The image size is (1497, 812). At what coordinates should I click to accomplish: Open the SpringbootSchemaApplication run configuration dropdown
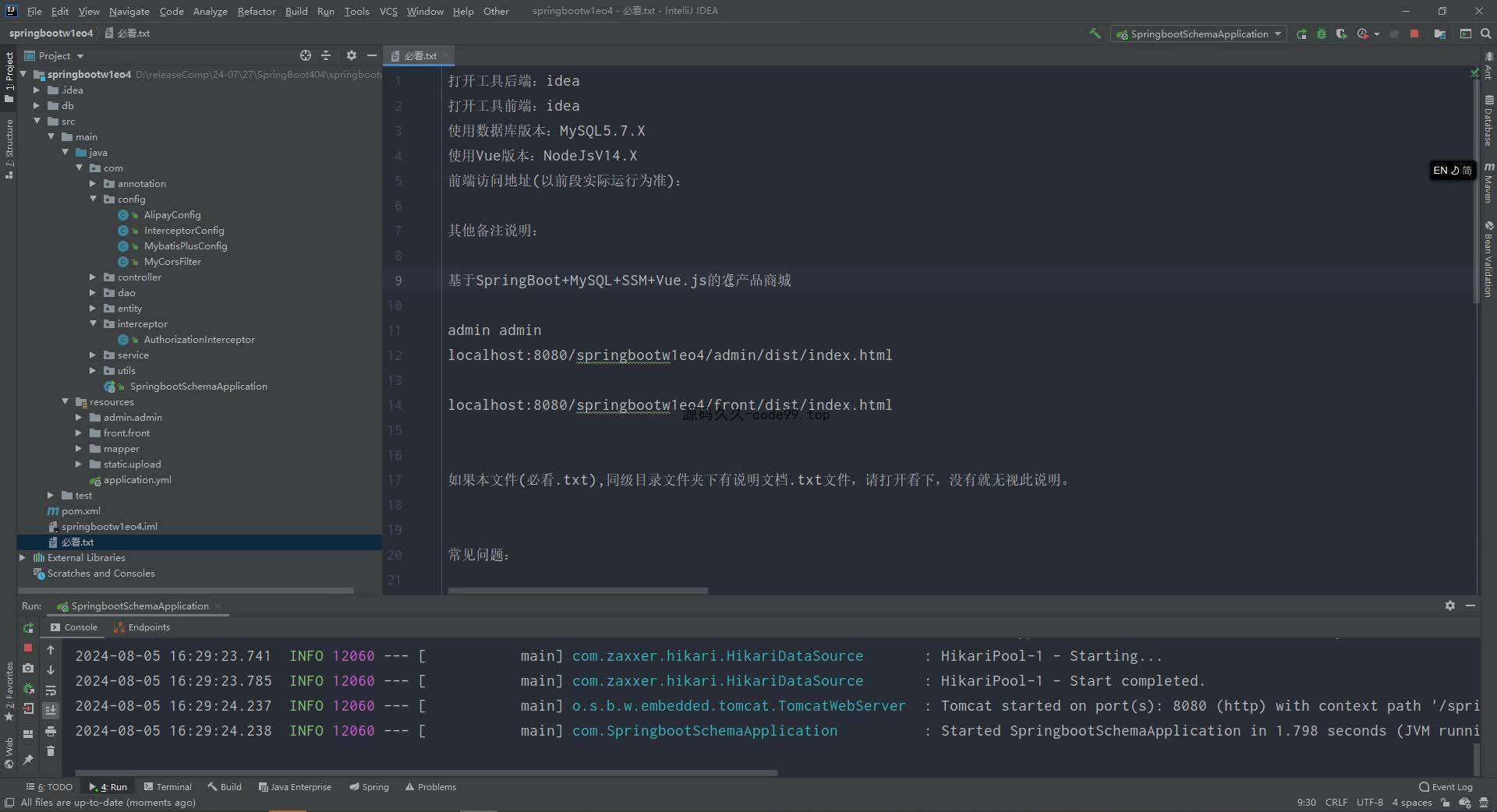[1198, 34]
